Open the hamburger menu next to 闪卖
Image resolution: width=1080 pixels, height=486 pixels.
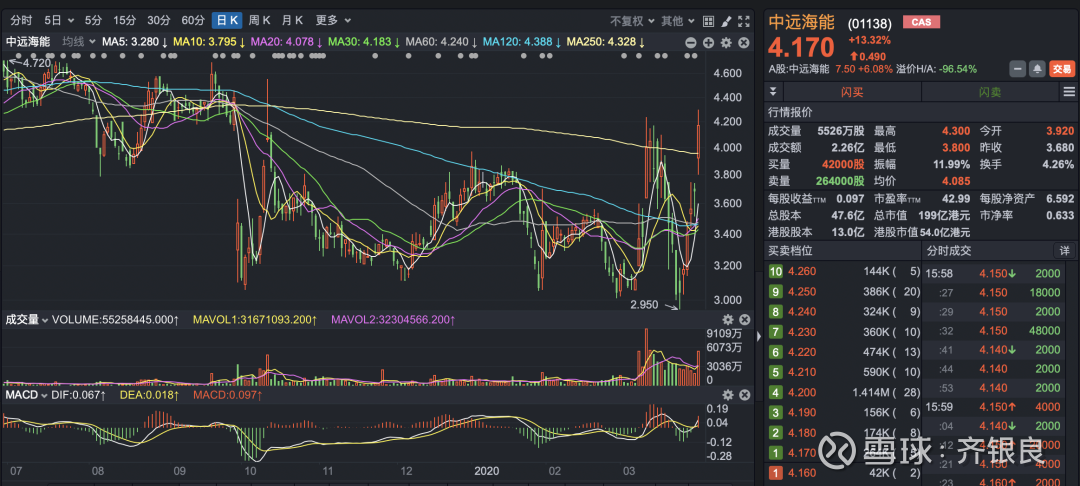pyautogui.click(x=1069, y=92)
